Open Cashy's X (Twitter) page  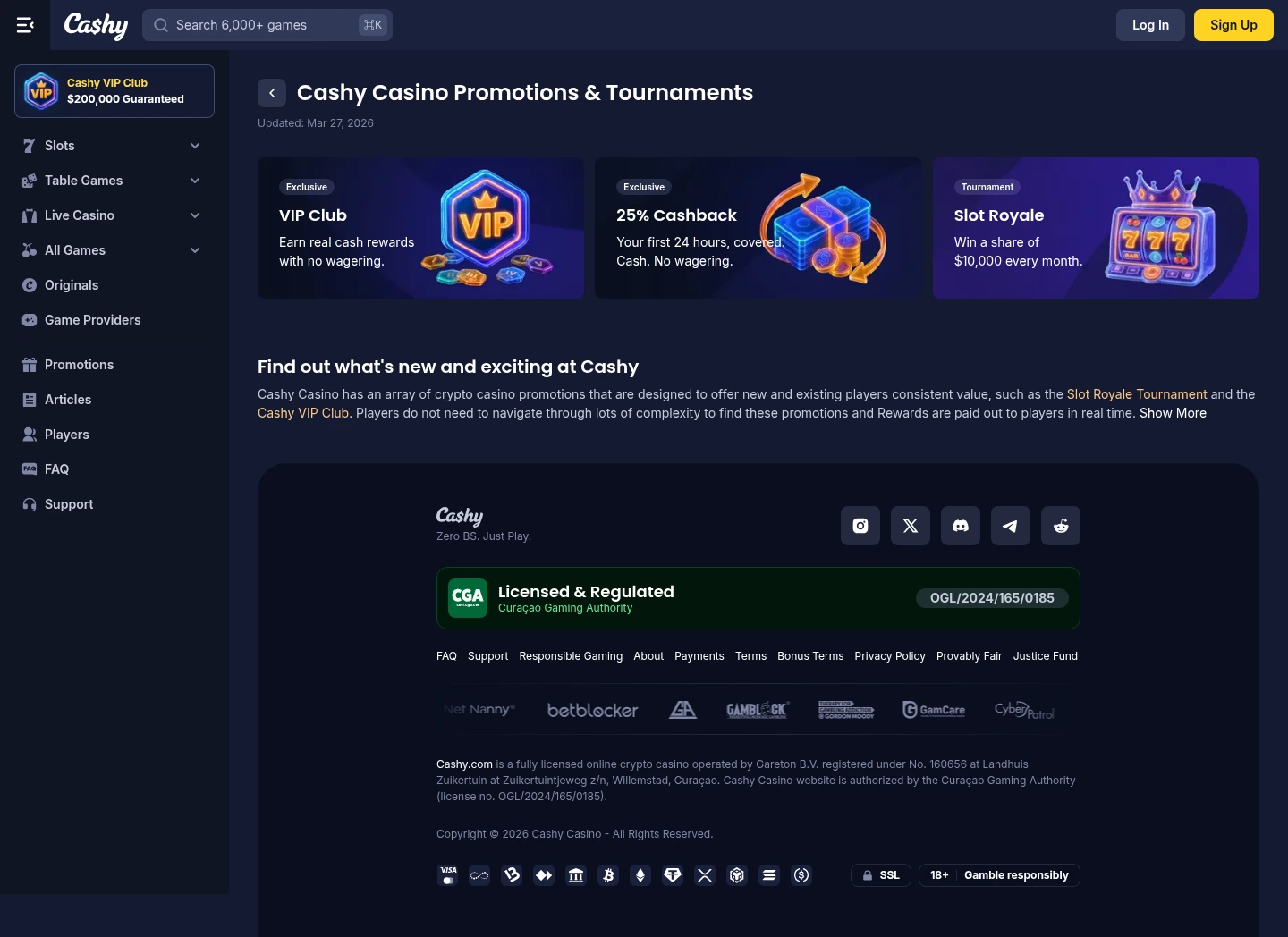[x=911, y=526]
